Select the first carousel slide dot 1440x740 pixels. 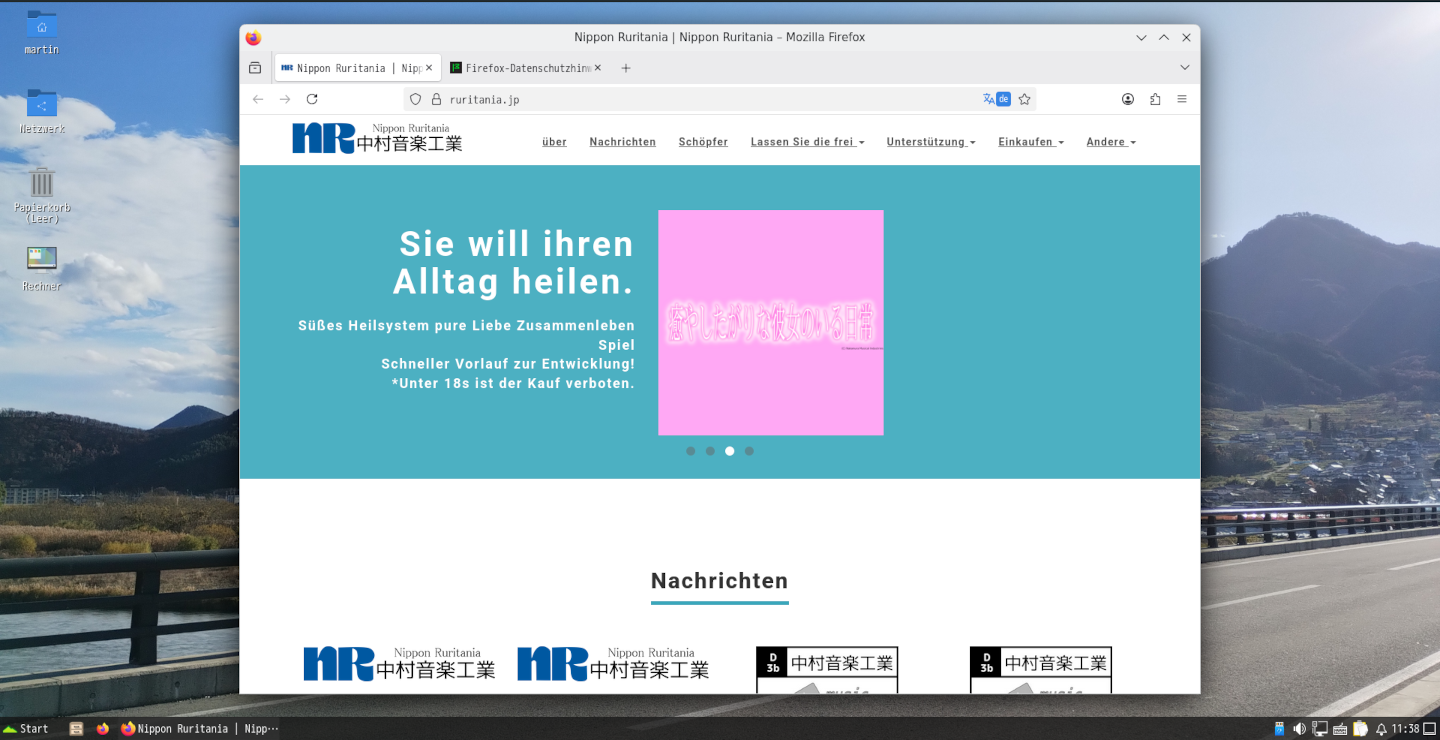tap(690, 451)
